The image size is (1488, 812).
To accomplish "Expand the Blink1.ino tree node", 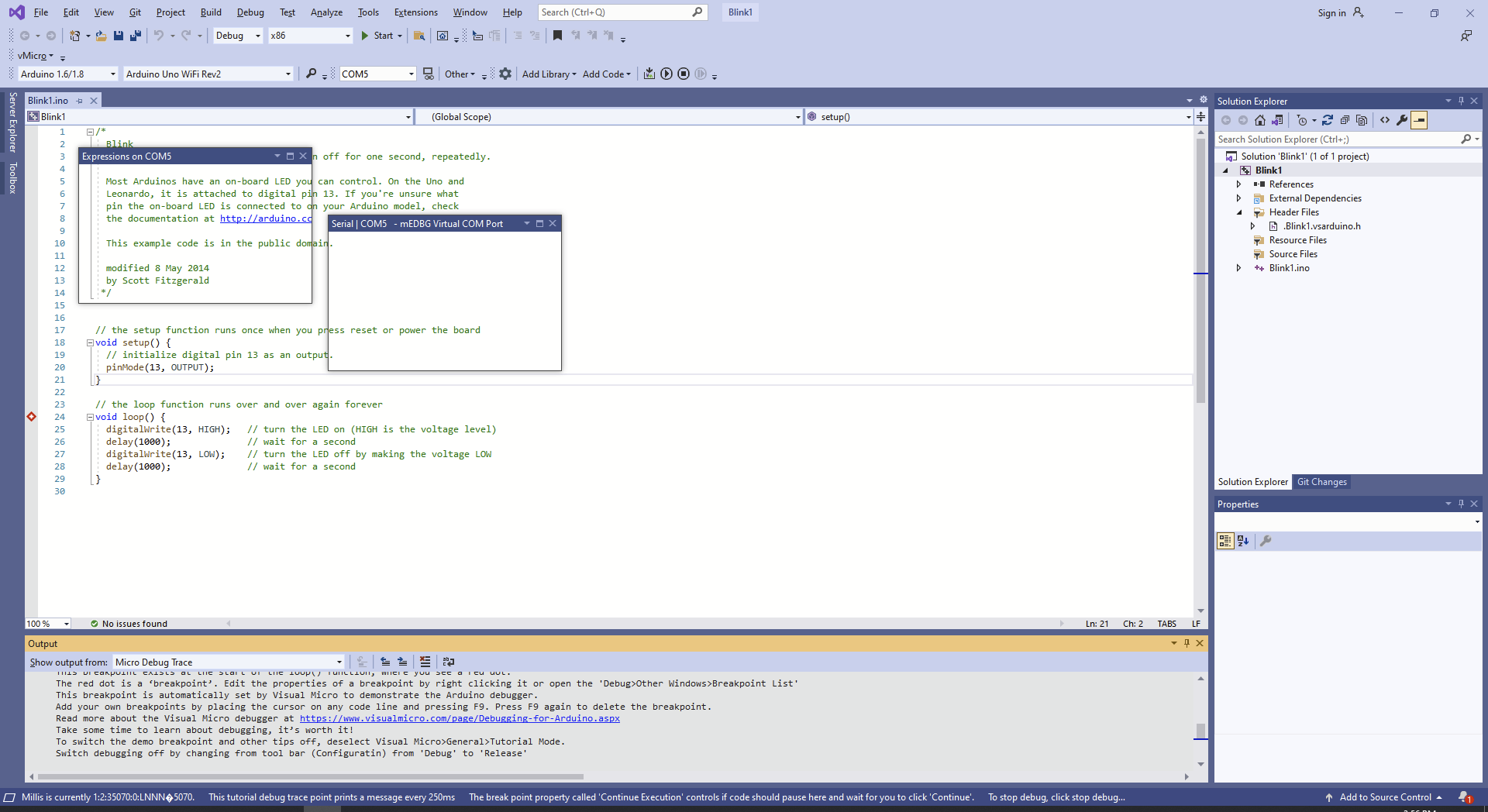I will (1238, 268).
